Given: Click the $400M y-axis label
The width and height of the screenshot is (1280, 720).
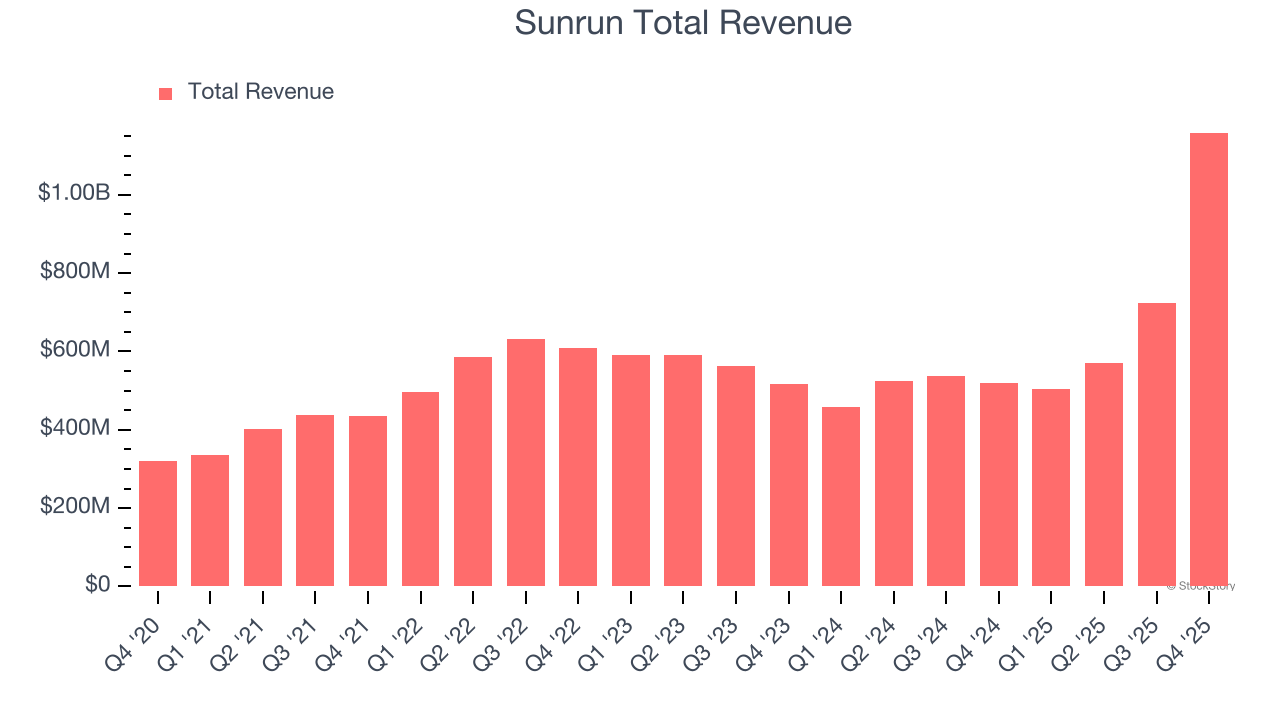Looking at the screenshot, I should 76,428.
